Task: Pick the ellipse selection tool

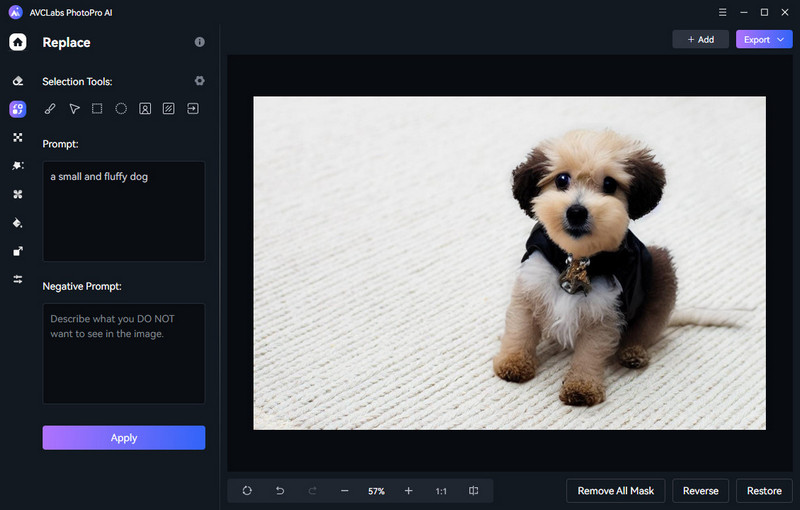Action: (x=121, y=109)
